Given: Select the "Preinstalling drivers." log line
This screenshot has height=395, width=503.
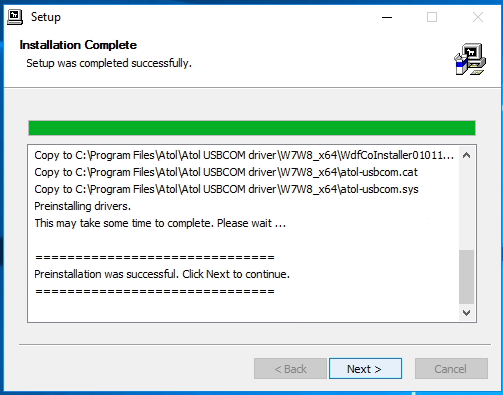Looking at the screenshot, I should (82, 206).
